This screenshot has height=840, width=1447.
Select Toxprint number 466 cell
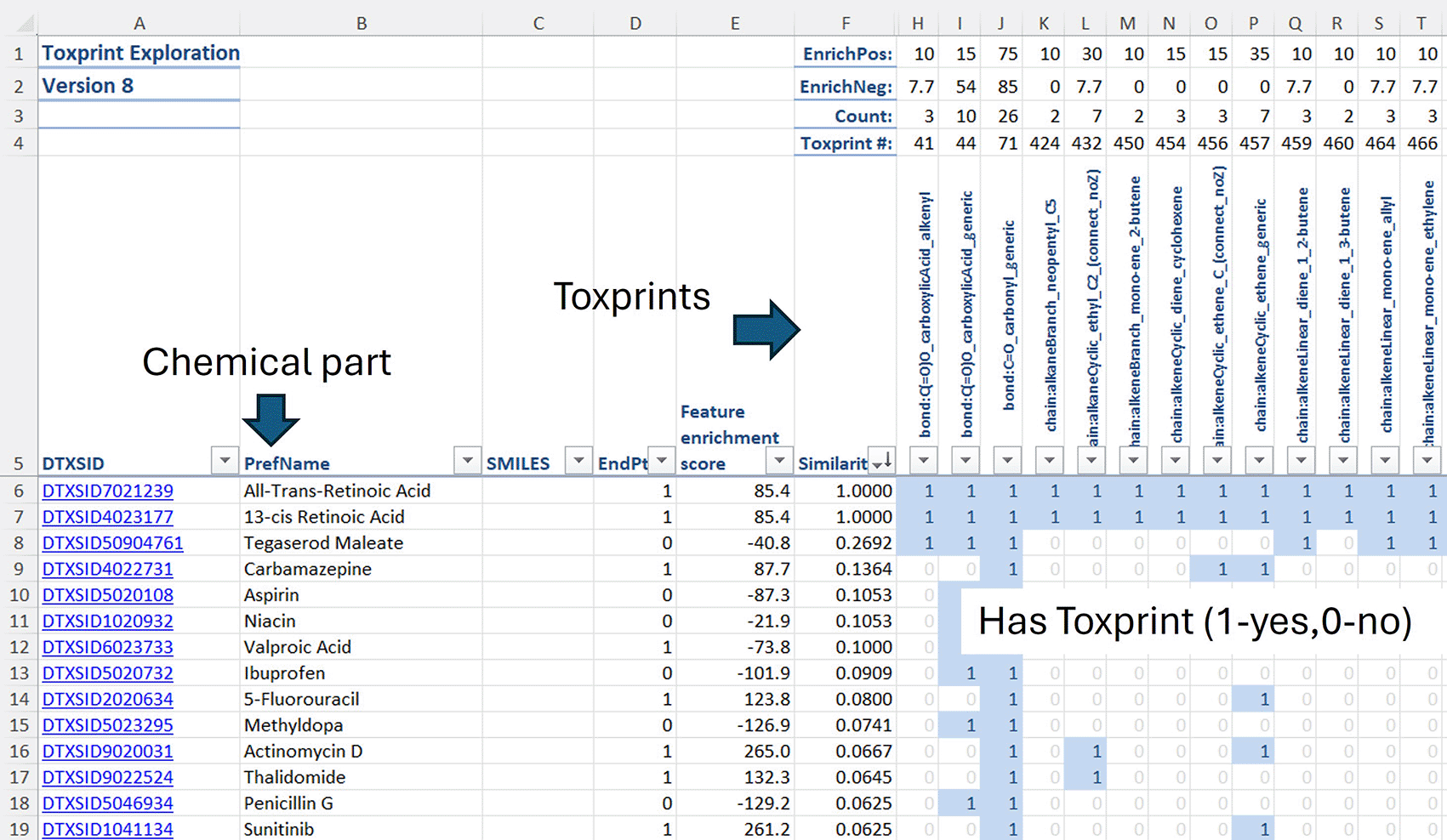point(1422,143)
